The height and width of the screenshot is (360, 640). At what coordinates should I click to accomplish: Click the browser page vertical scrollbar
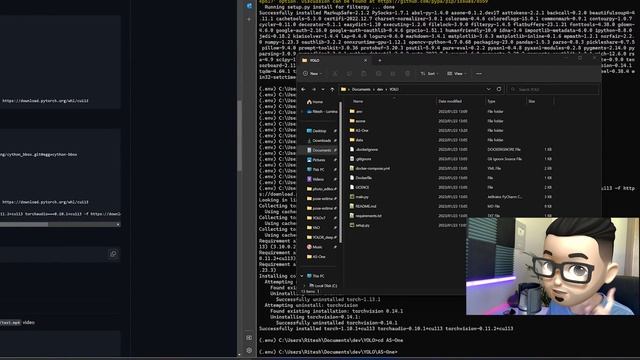point(240,135)
